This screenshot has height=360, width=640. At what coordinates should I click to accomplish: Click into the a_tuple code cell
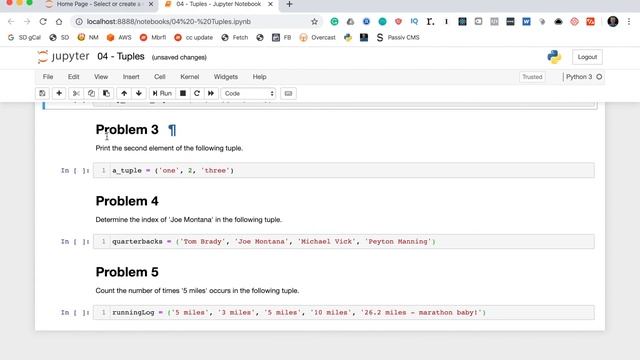coord(343,171)
